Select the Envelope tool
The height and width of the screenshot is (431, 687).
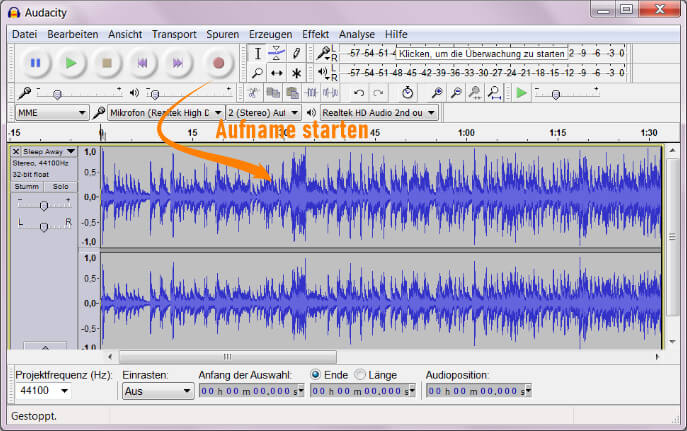coord(276,53)
